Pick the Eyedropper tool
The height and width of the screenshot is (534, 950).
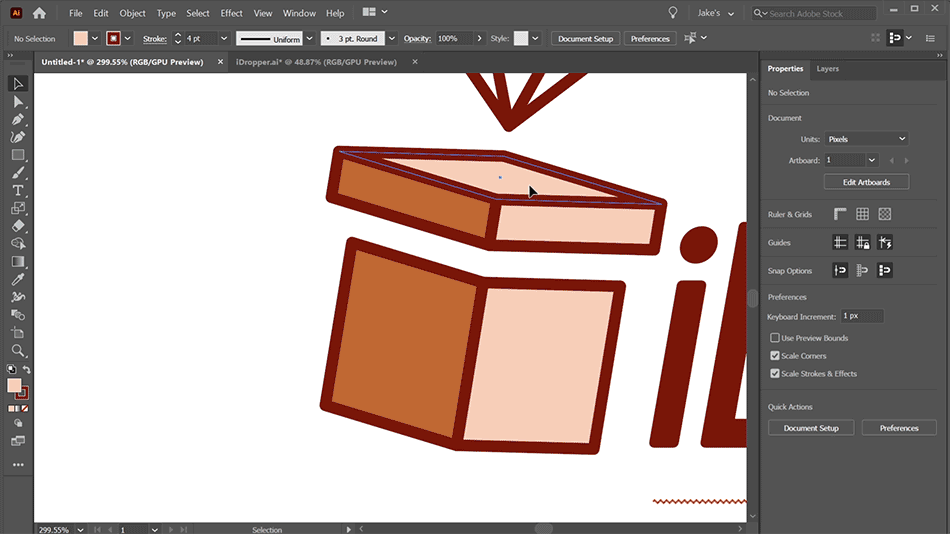[18, 279]
